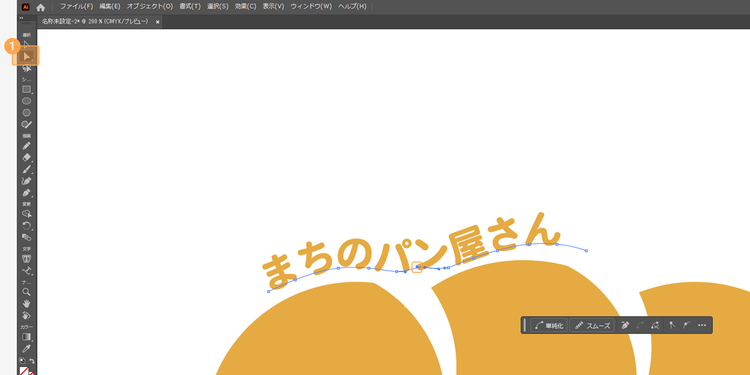Select the Eyedropper tool
The width and height of the screenshot is (750, 375).
tap(27, 348)
